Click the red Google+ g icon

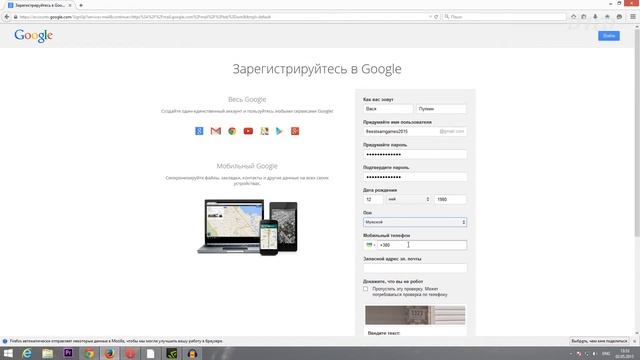point(295,131)
